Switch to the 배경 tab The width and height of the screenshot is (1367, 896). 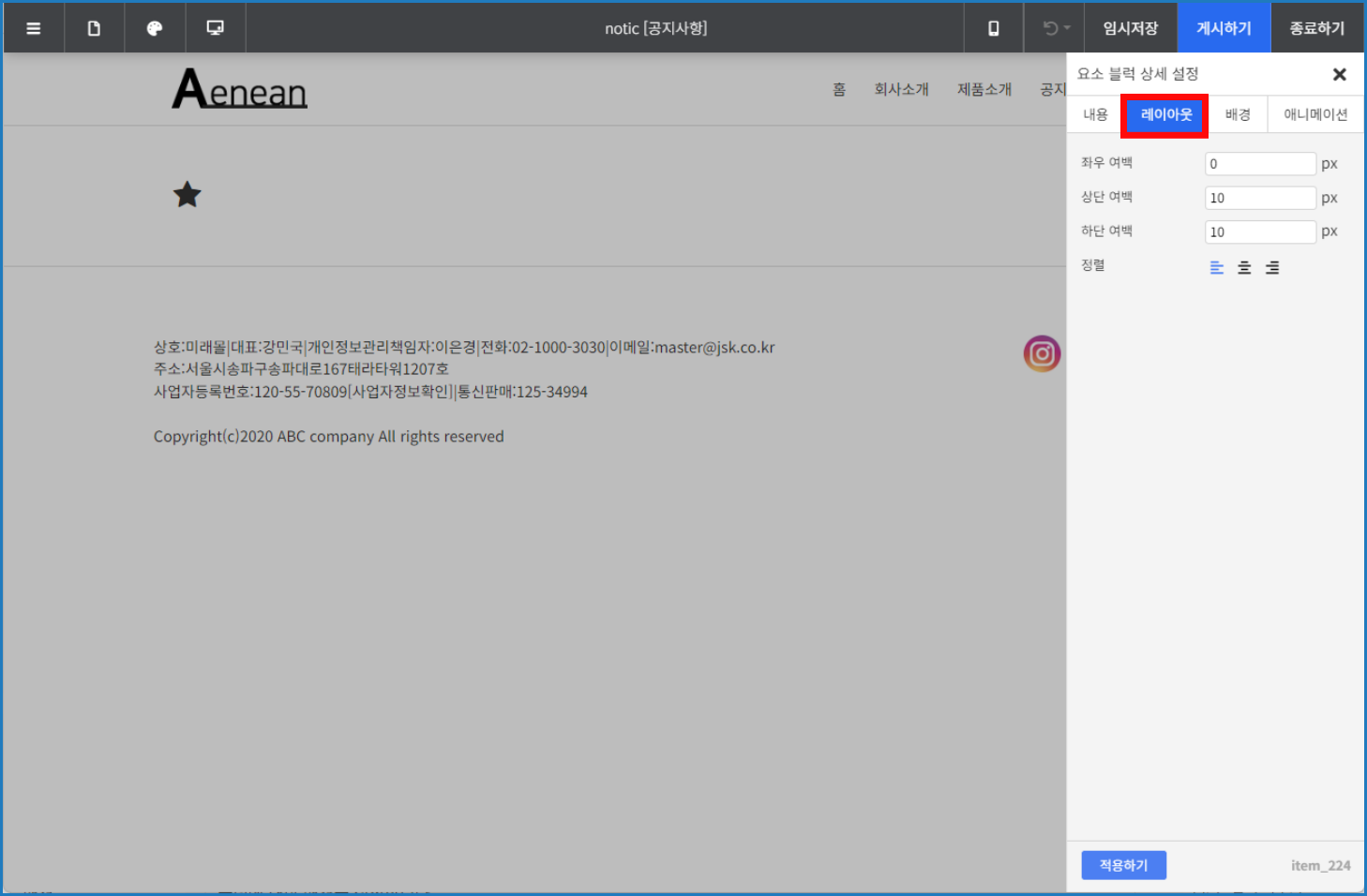1238,114
